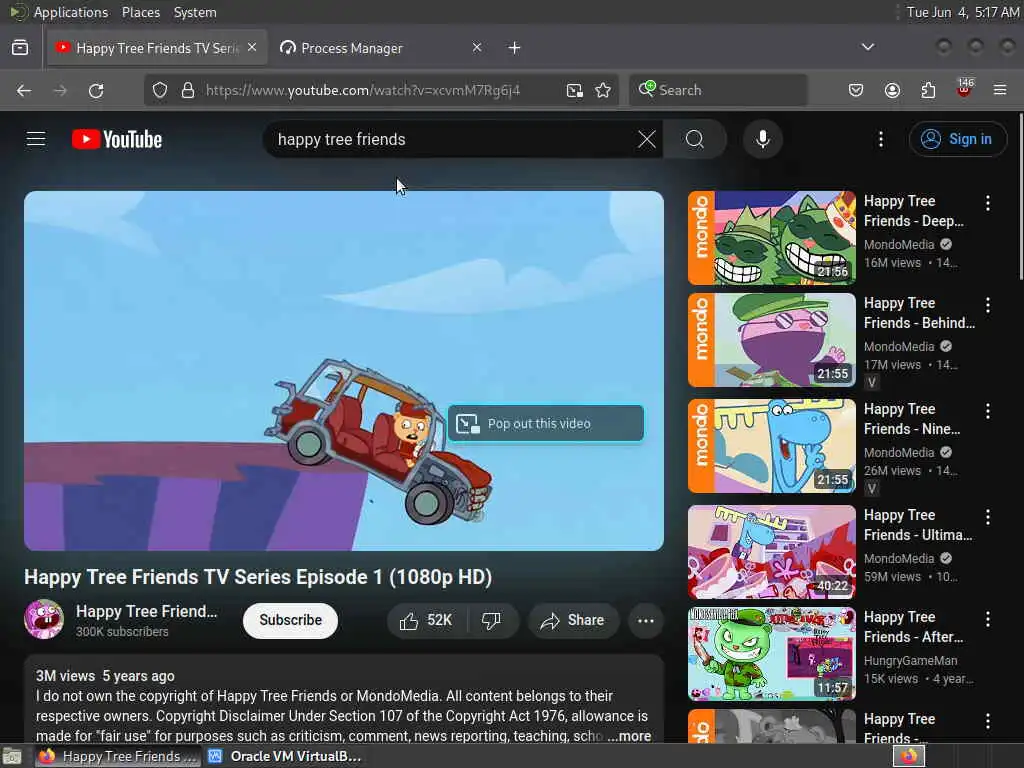Click the clock date in top panel
This screenshot has width=1024, height=768.
point(963,12)
